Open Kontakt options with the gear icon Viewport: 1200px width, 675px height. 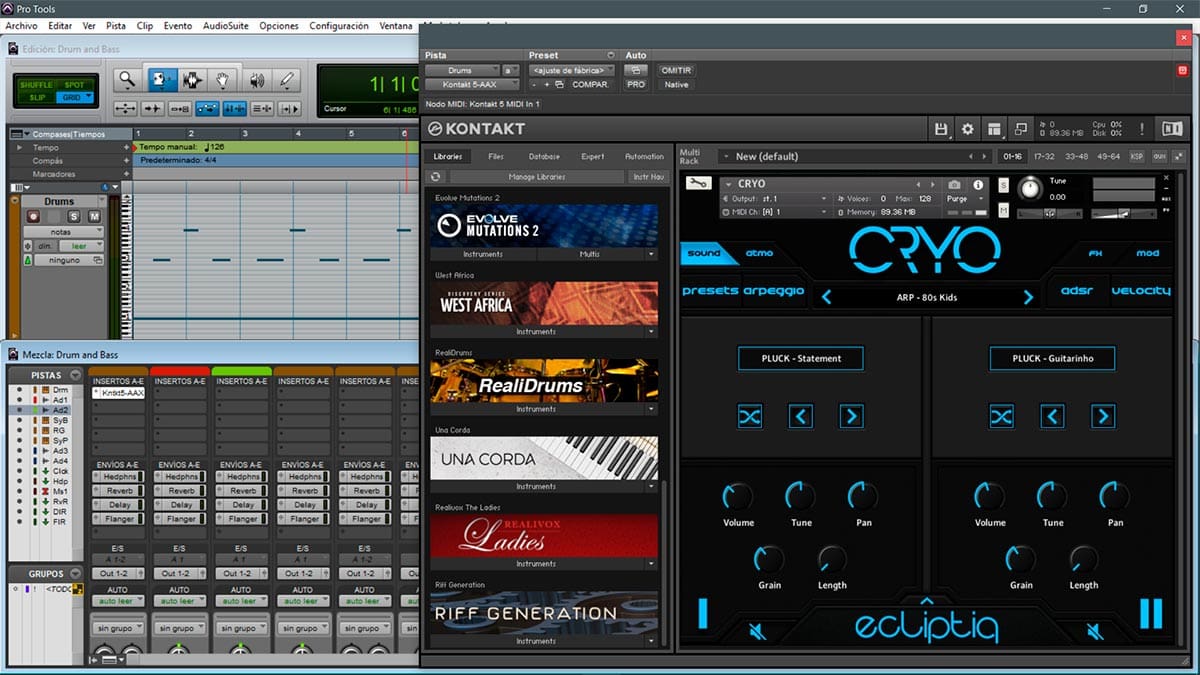(967, 129)
